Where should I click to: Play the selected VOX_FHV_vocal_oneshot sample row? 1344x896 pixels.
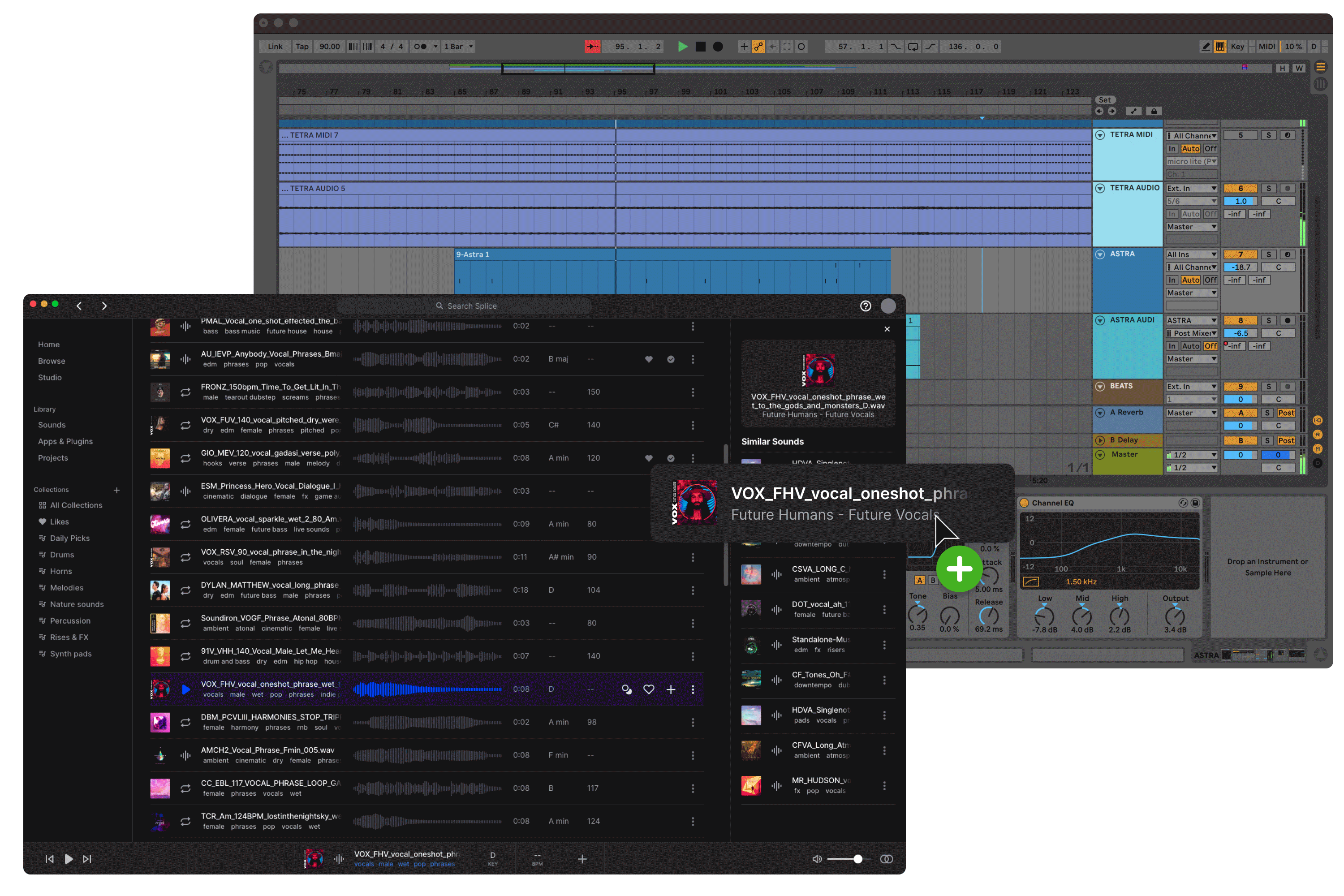[x=186, y=690]
